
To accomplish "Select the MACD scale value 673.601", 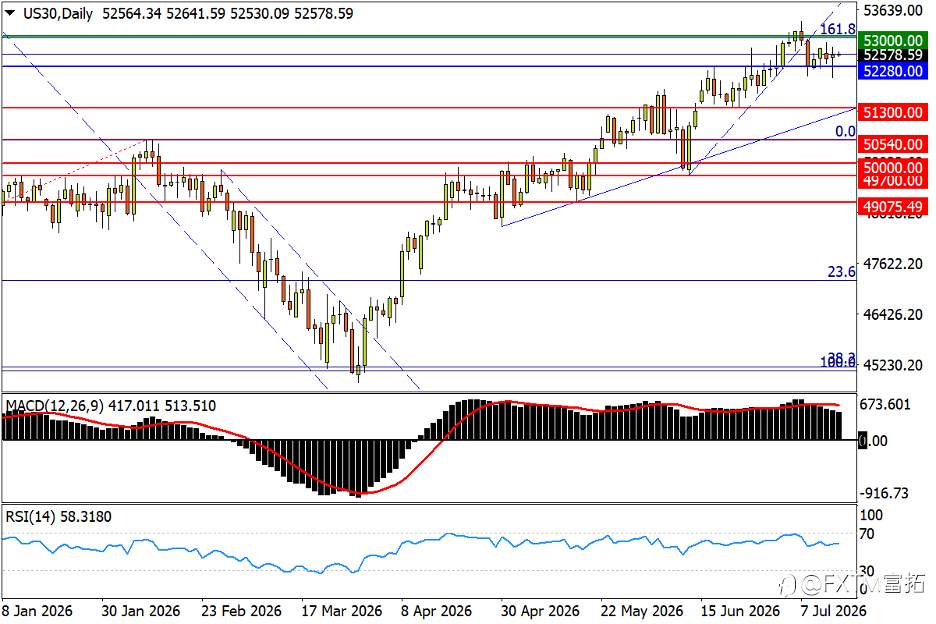I will [x=885, y=405].
